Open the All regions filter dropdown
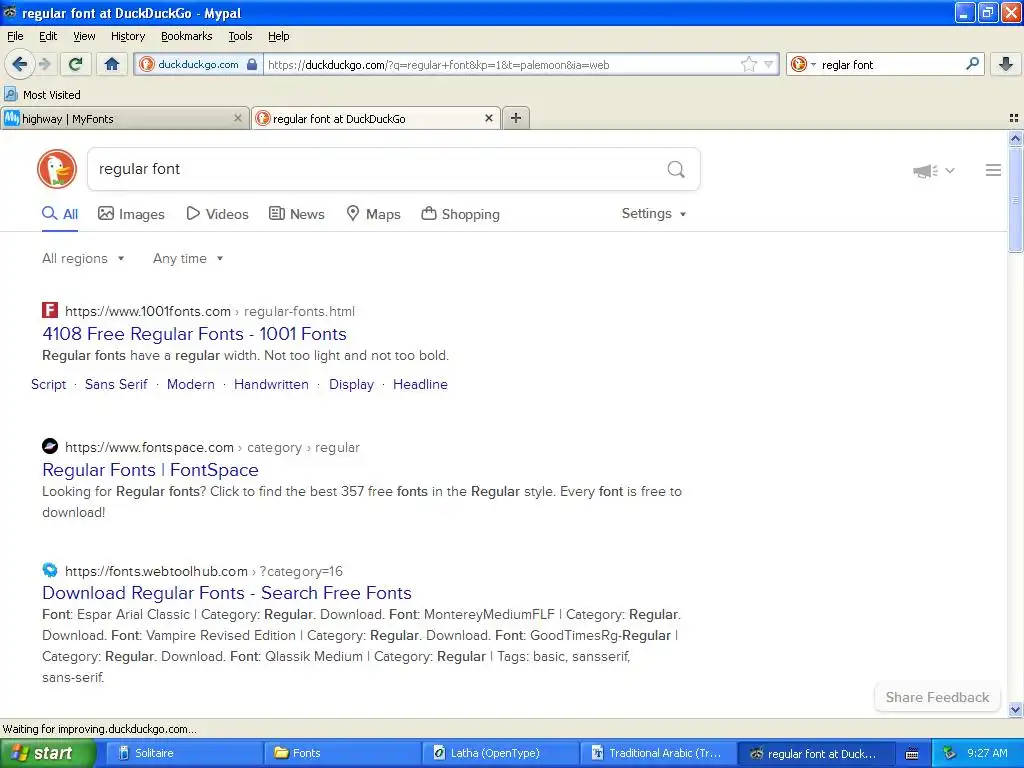 click(83, 259)
